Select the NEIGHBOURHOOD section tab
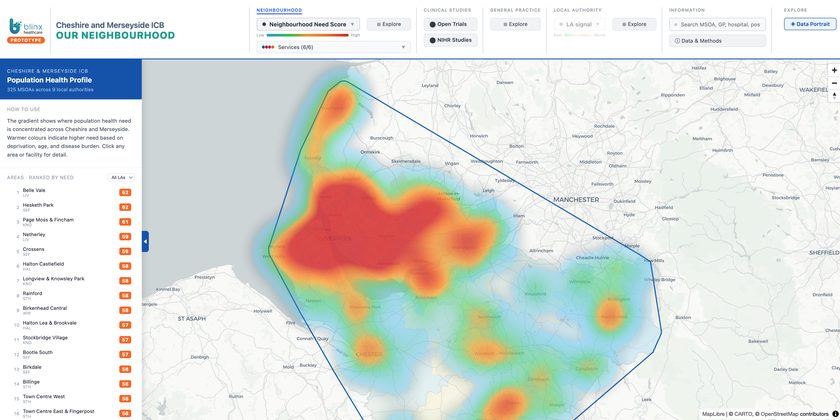The width and height of the screenshot is (840, 420). point(279,10)
